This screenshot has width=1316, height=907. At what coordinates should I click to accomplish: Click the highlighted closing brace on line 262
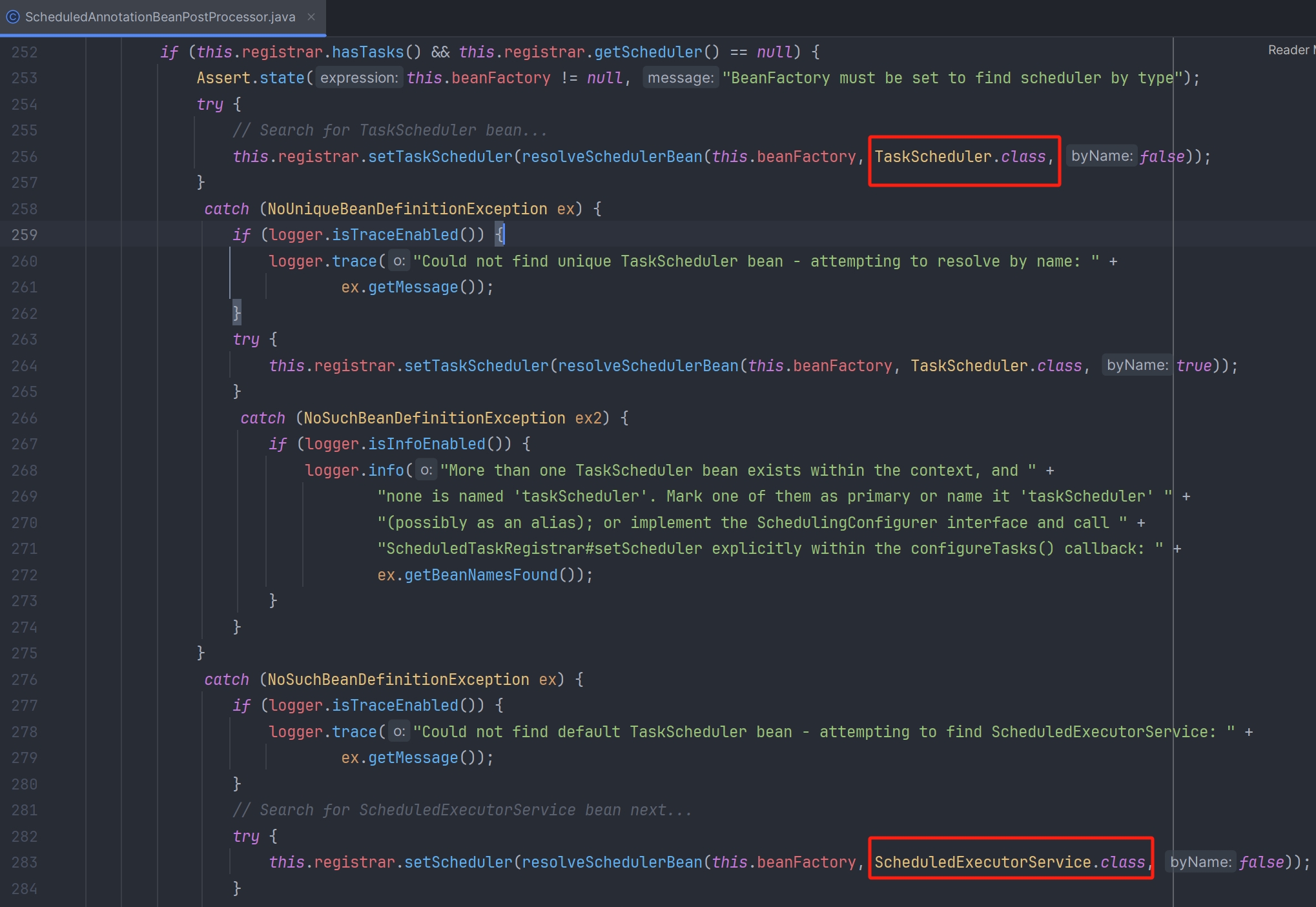click(x=236, y=314)
